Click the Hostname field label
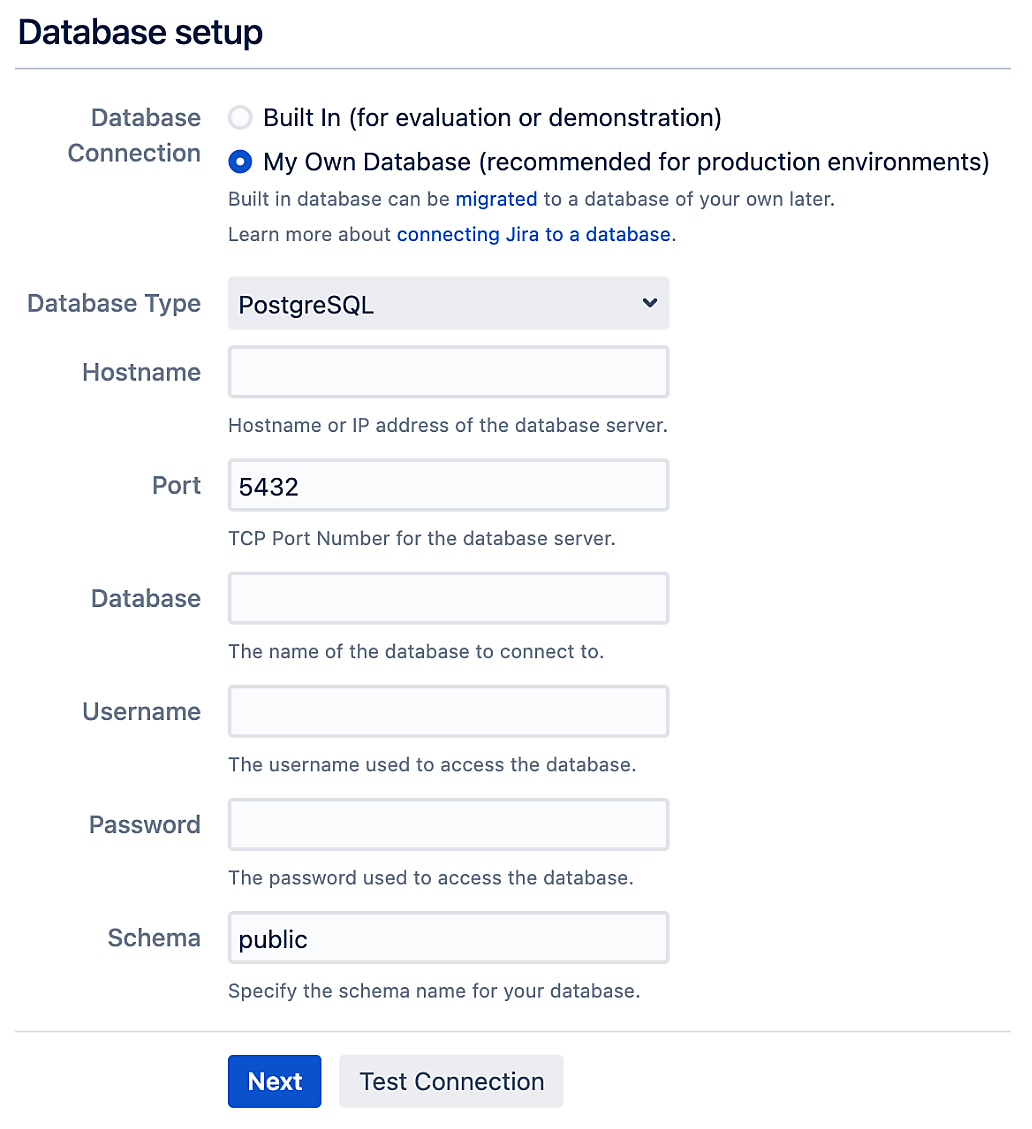Image resolution: width=1032 pixels, height=1129 pixels. pyautogui.click(x=141, y=372)
